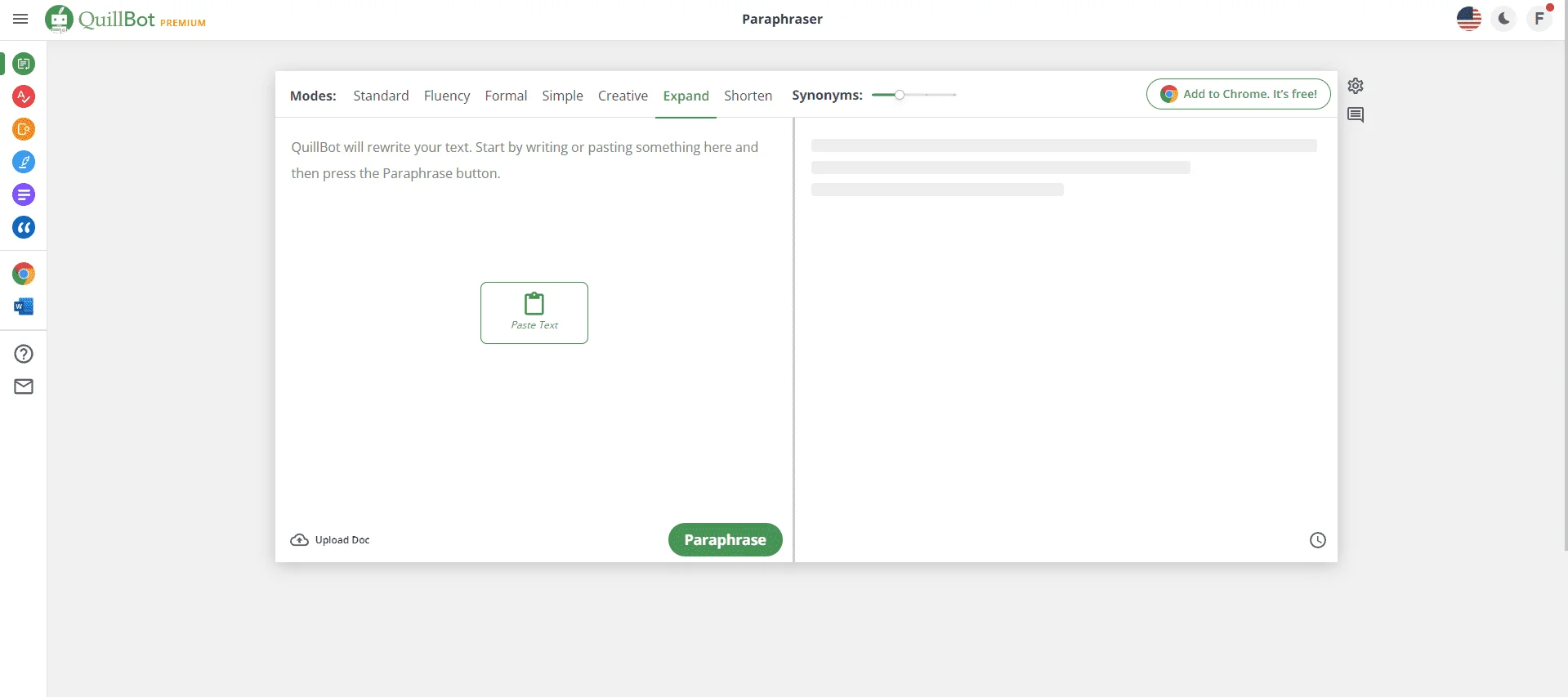Open the Co-Writer pen icon
Screen dimensions: 1568x697
pos(24,162)
